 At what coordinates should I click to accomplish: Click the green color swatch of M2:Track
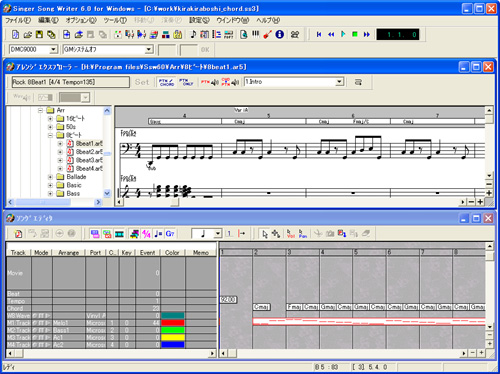(x=173, y=330)
